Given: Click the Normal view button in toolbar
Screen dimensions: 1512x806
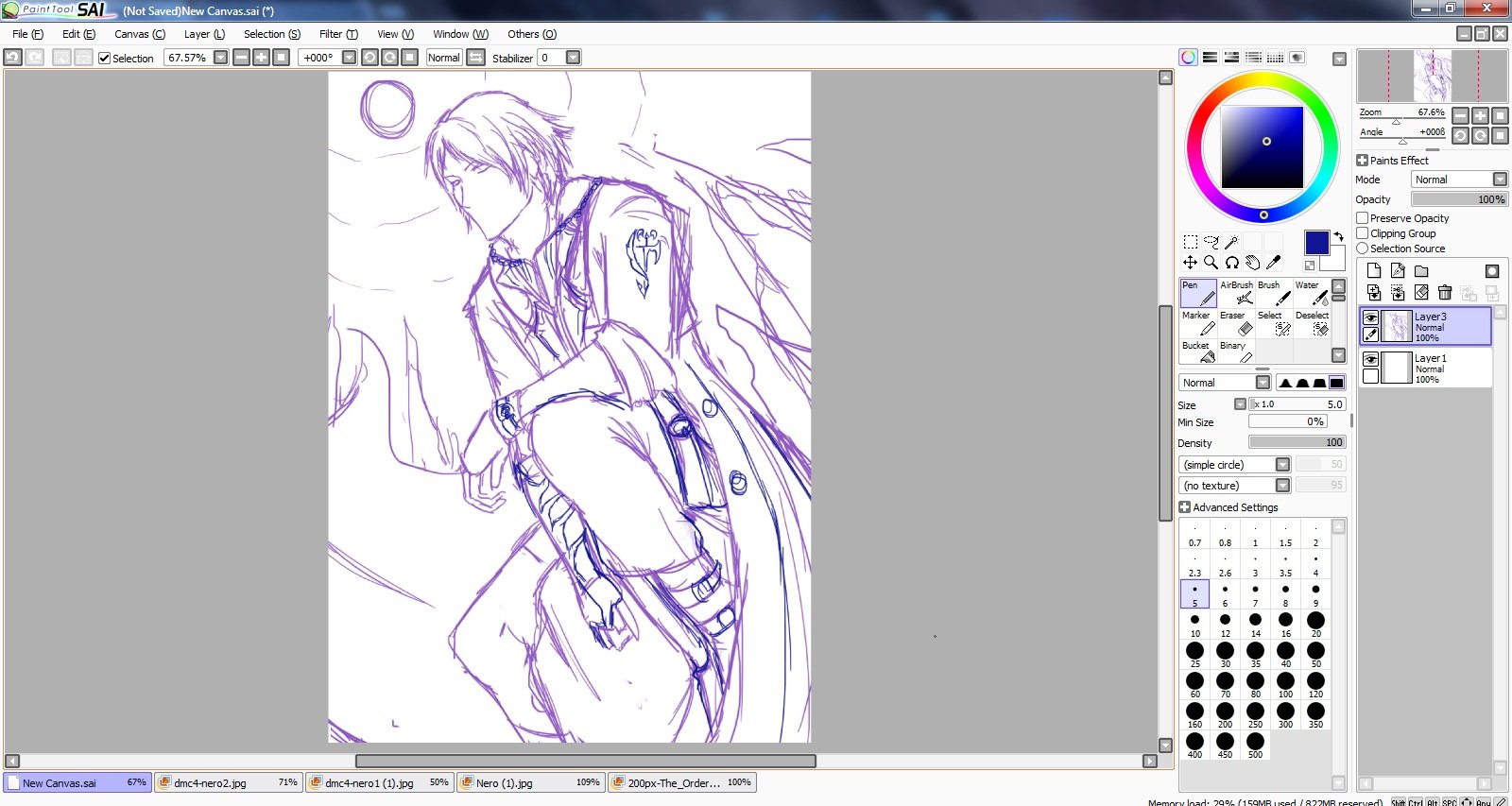Looking at the screenshot, I should coord(443,58).
